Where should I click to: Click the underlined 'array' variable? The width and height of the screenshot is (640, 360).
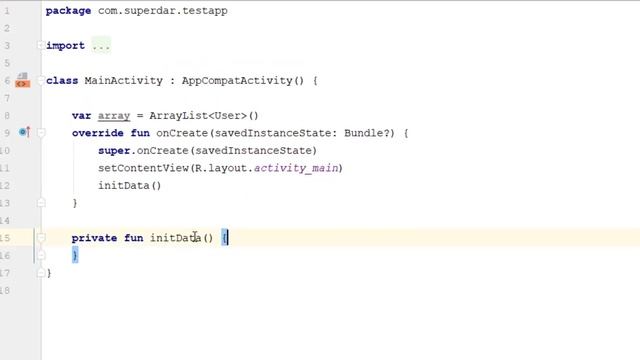pyautogui.click(x=114, y=116)
